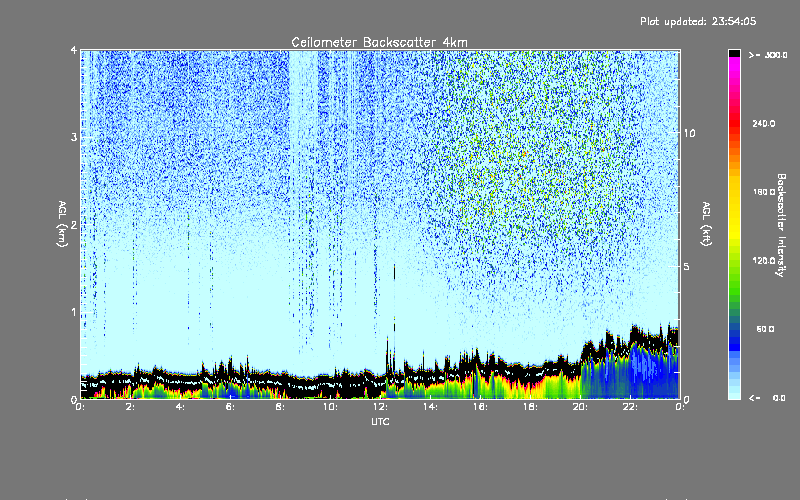Click the "AGL (km)" axis label
Screen dimensions: 800x500
tap(62, 224)
